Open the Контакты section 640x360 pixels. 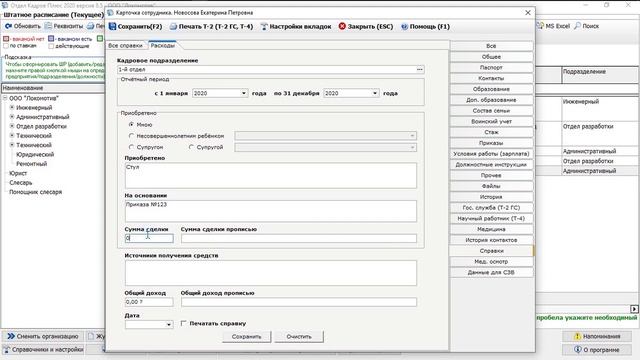(491, 78)
